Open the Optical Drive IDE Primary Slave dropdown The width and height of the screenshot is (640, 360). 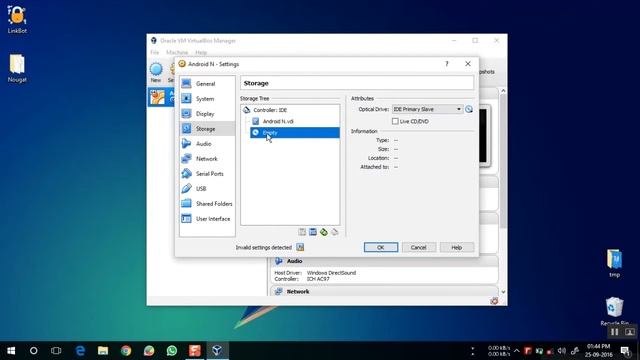pyautogui.click(x=427, y=109)
